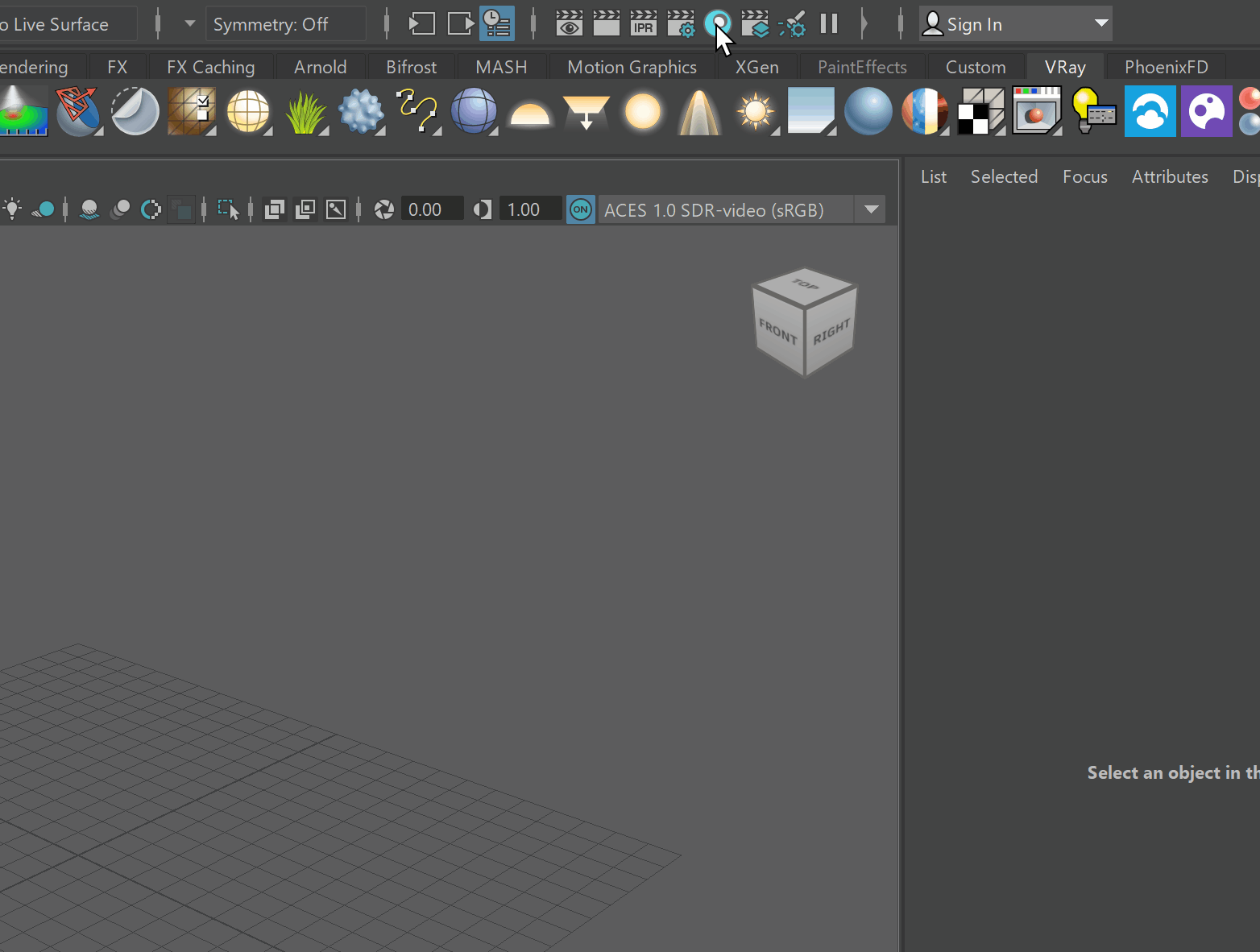This screenshot has width=1260, height=952.
Task: Click Render Current Frame clapperboard icon
Action: tap(606, 24)
